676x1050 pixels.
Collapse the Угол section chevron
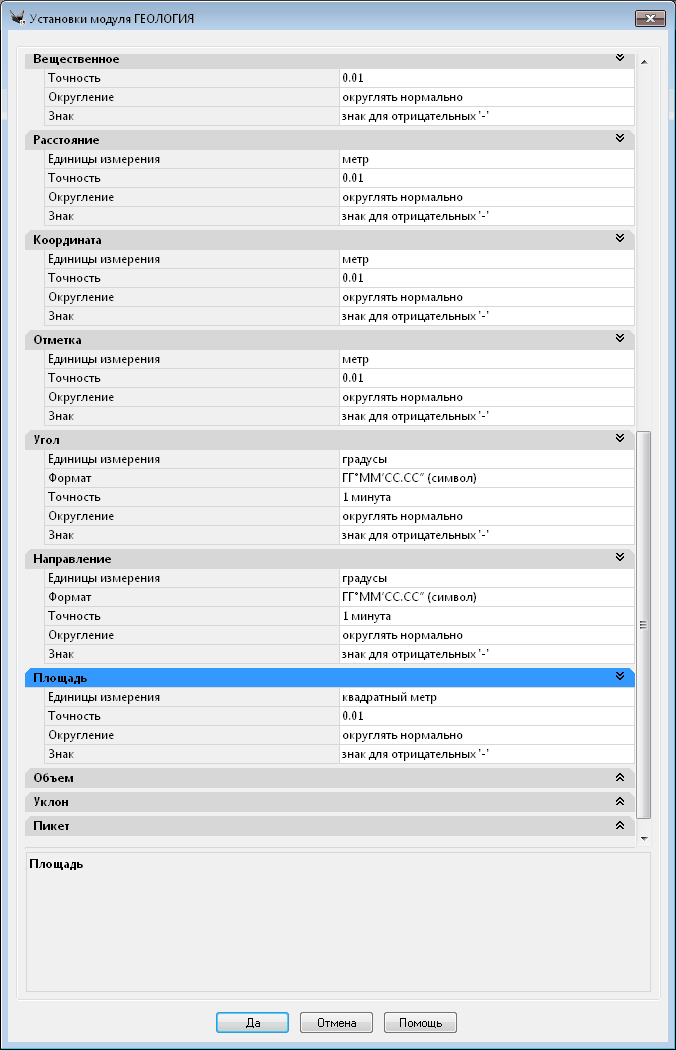click(x=620, y=439)
